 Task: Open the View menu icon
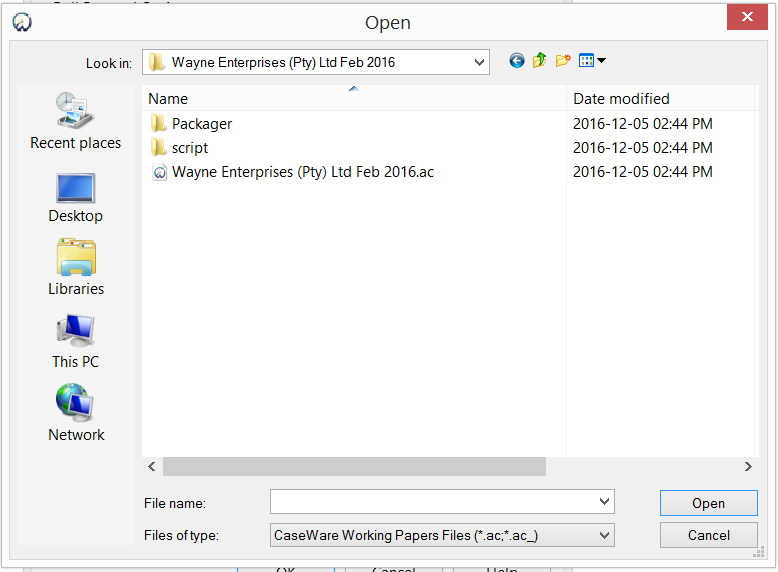586,61
